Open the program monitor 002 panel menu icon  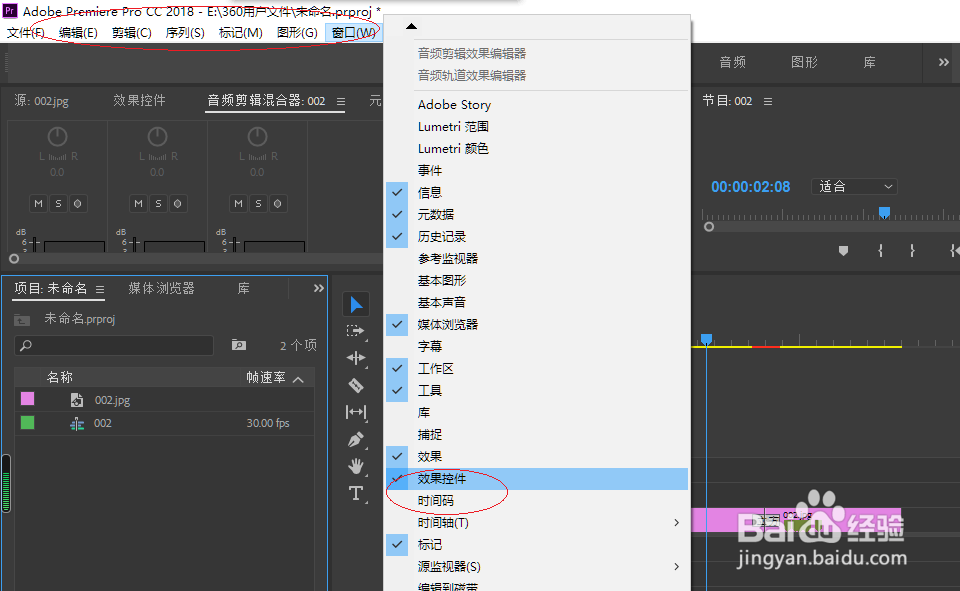(x=768, y=101)
